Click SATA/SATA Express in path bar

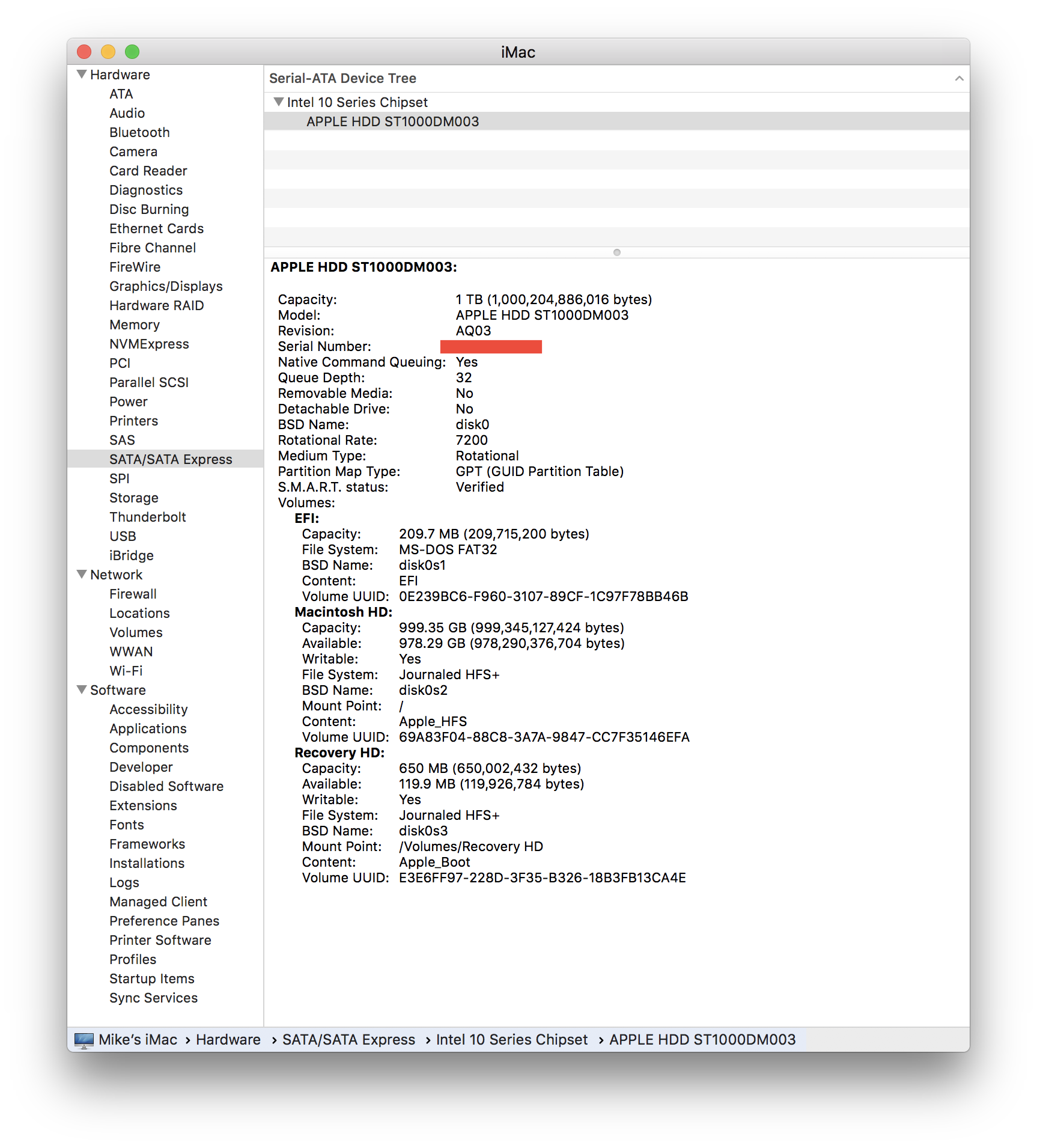point(349,1040)
